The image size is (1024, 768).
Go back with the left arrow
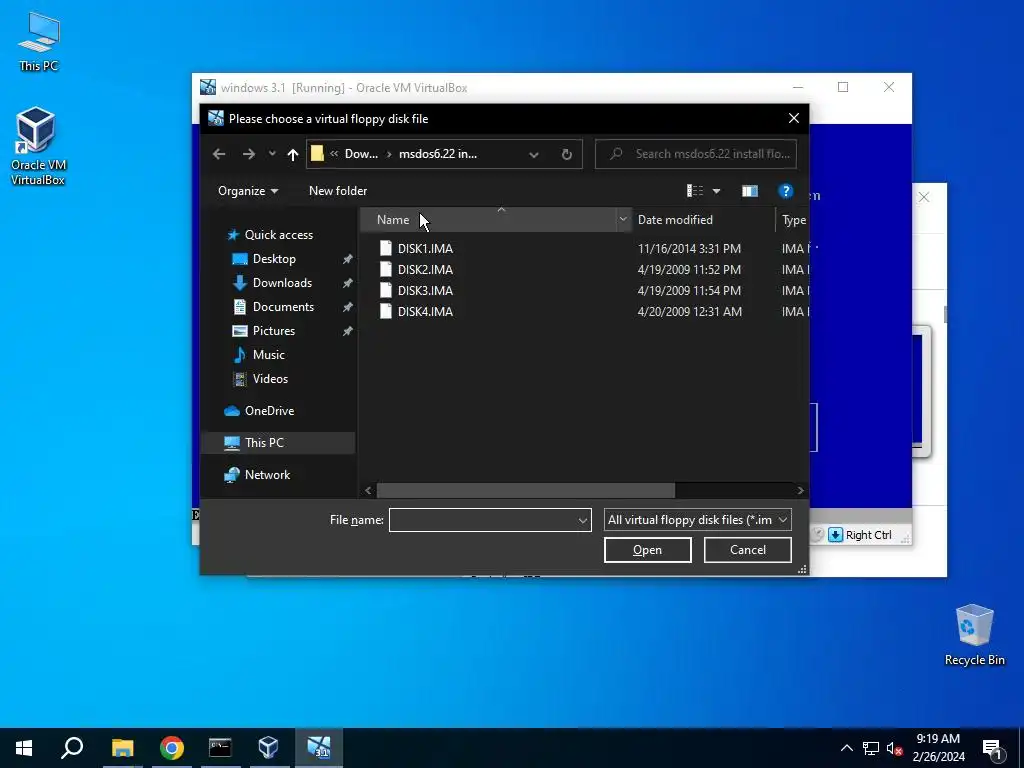[x=219, y=154]
